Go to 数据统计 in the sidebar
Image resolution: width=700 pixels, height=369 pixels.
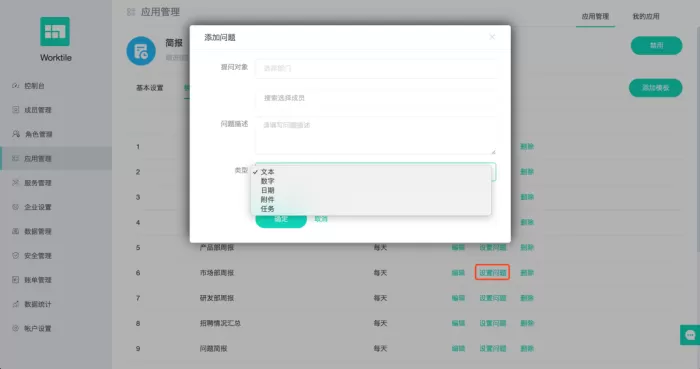tap(38, 304)
